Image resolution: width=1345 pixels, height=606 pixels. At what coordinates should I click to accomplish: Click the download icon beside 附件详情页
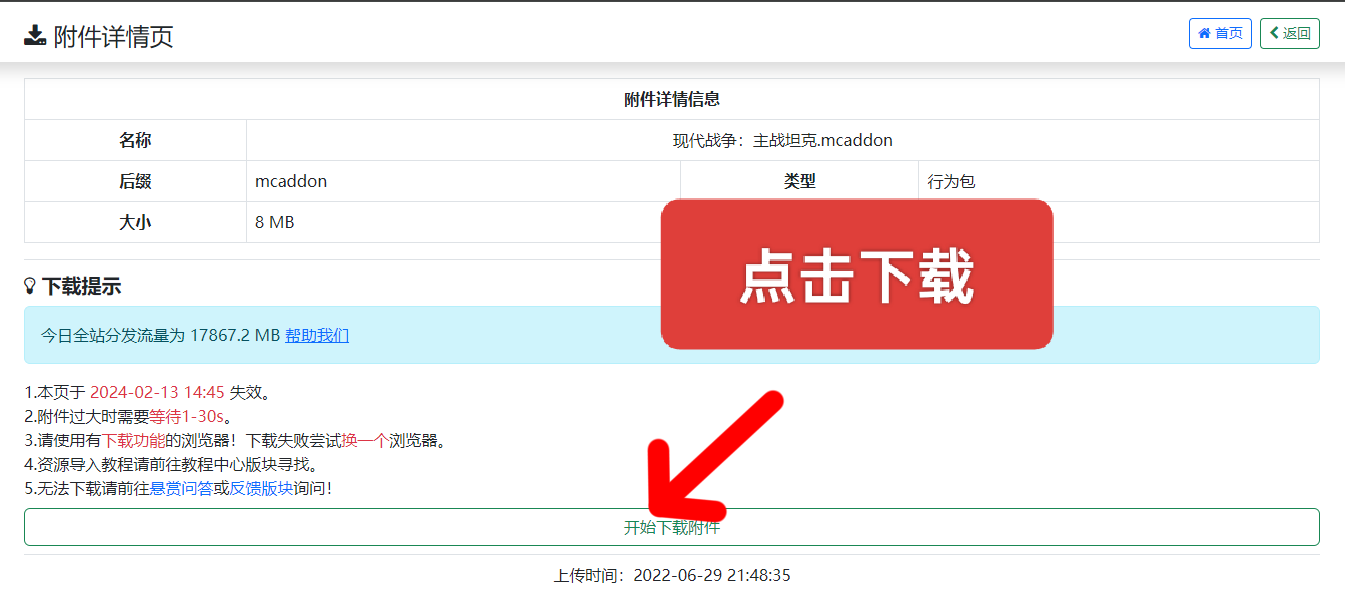pos(35,36)
